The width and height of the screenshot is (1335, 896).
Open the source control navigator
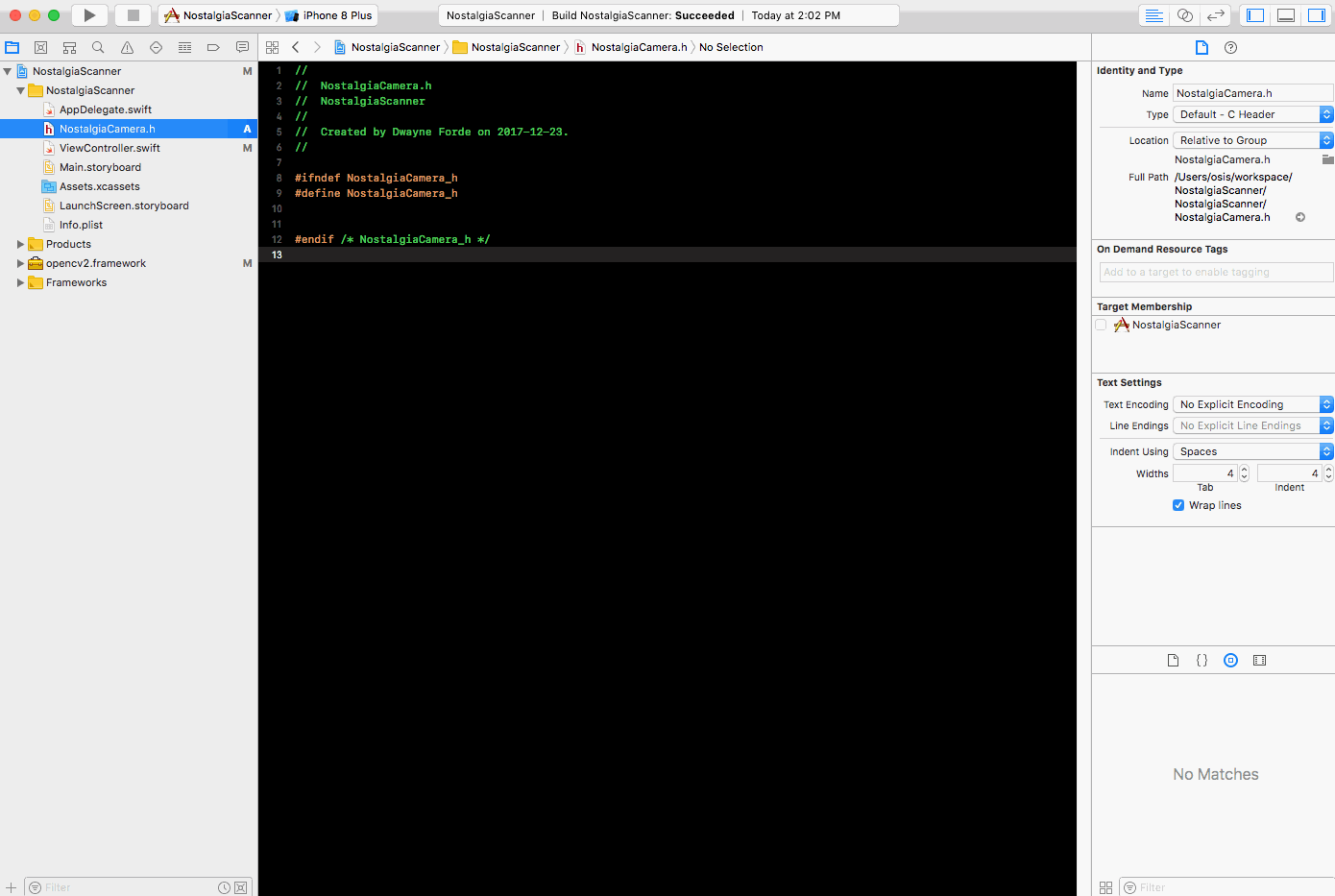point(40,47)
